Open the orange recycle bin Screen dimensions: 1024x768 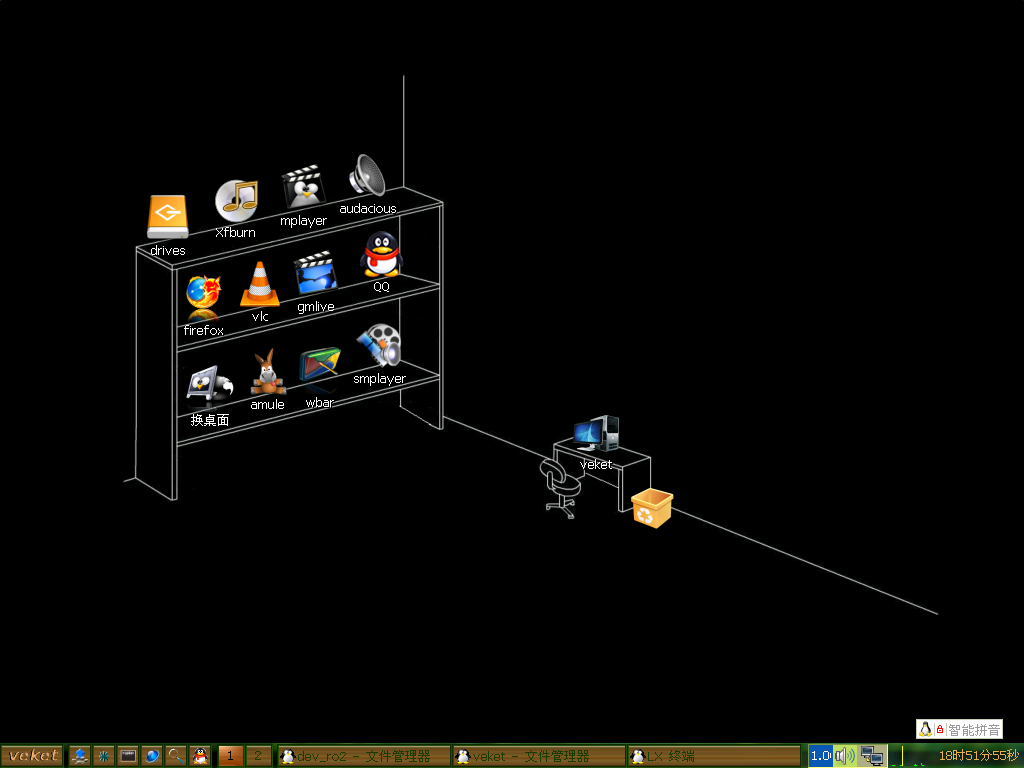coord(652,507)
